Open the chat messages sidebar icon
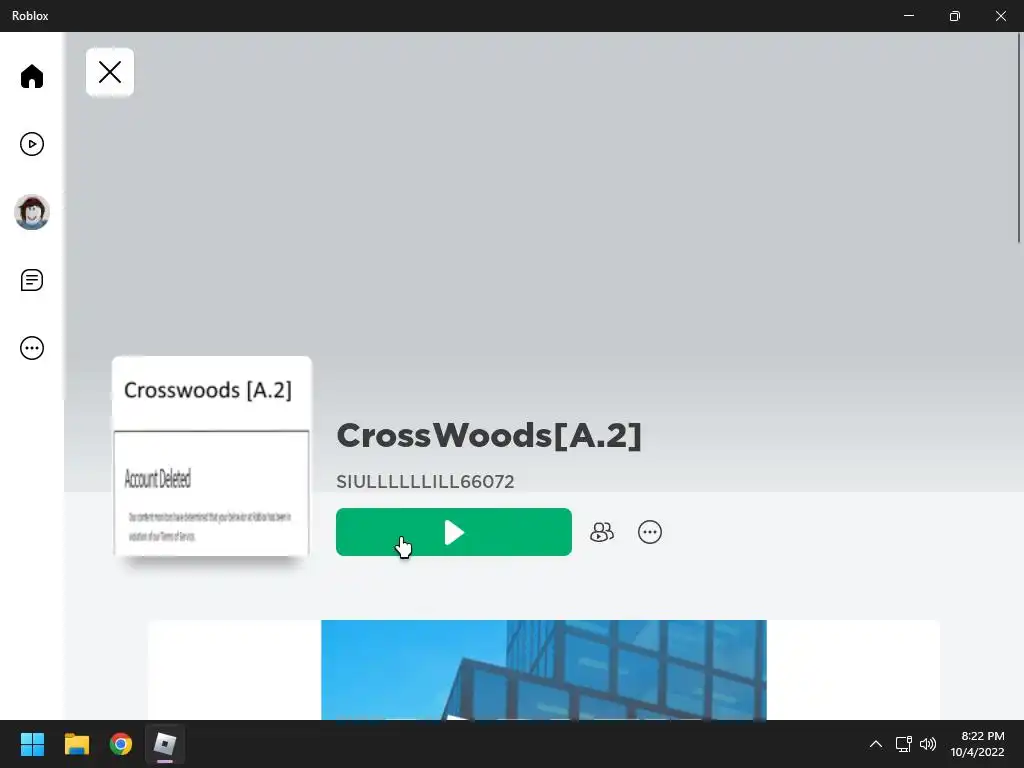The width and height of the screenshot is (1024, 768). 31,280
